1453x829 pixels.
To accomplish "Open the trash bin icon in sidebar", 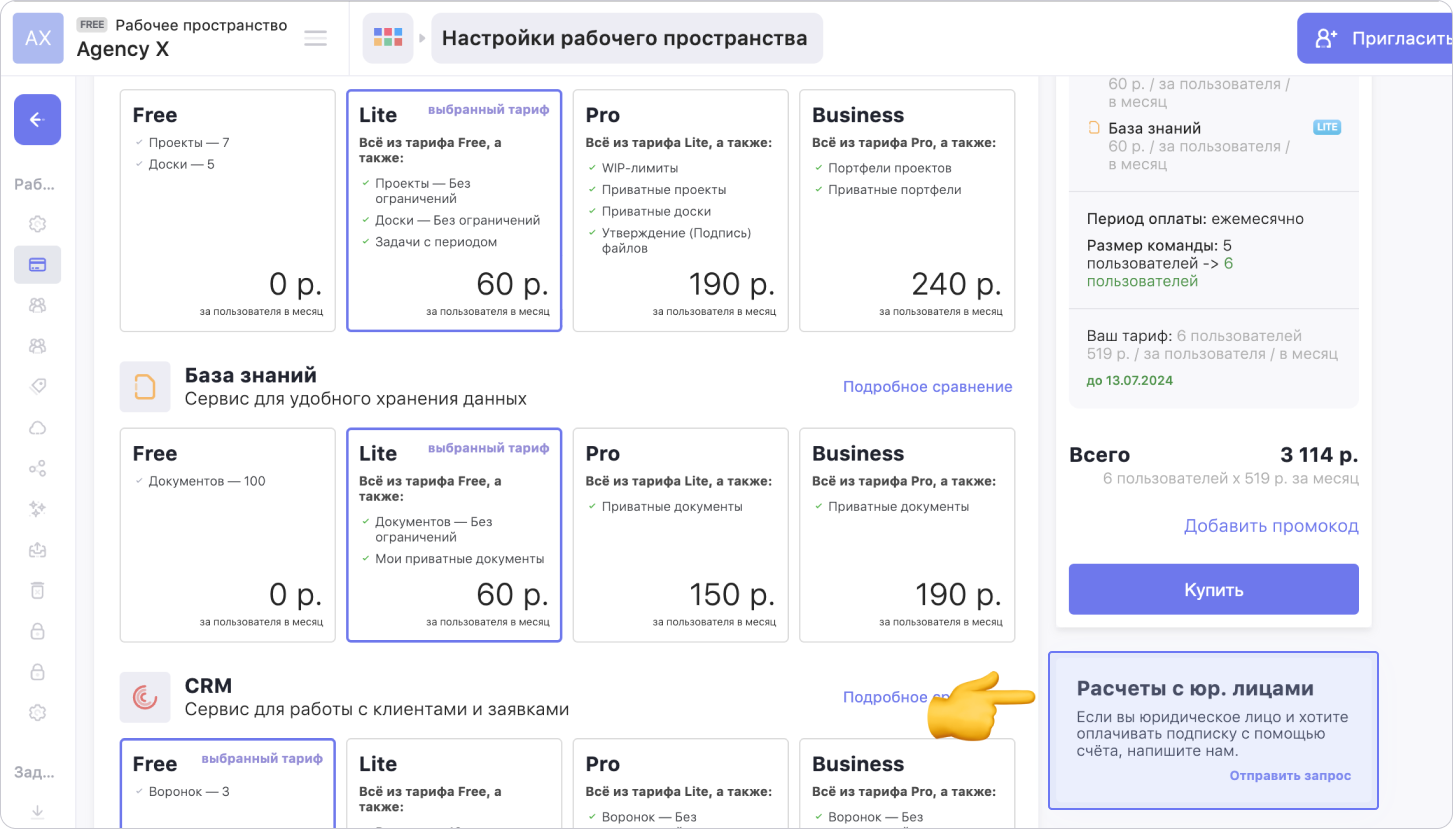I will (x=37, y=590).
